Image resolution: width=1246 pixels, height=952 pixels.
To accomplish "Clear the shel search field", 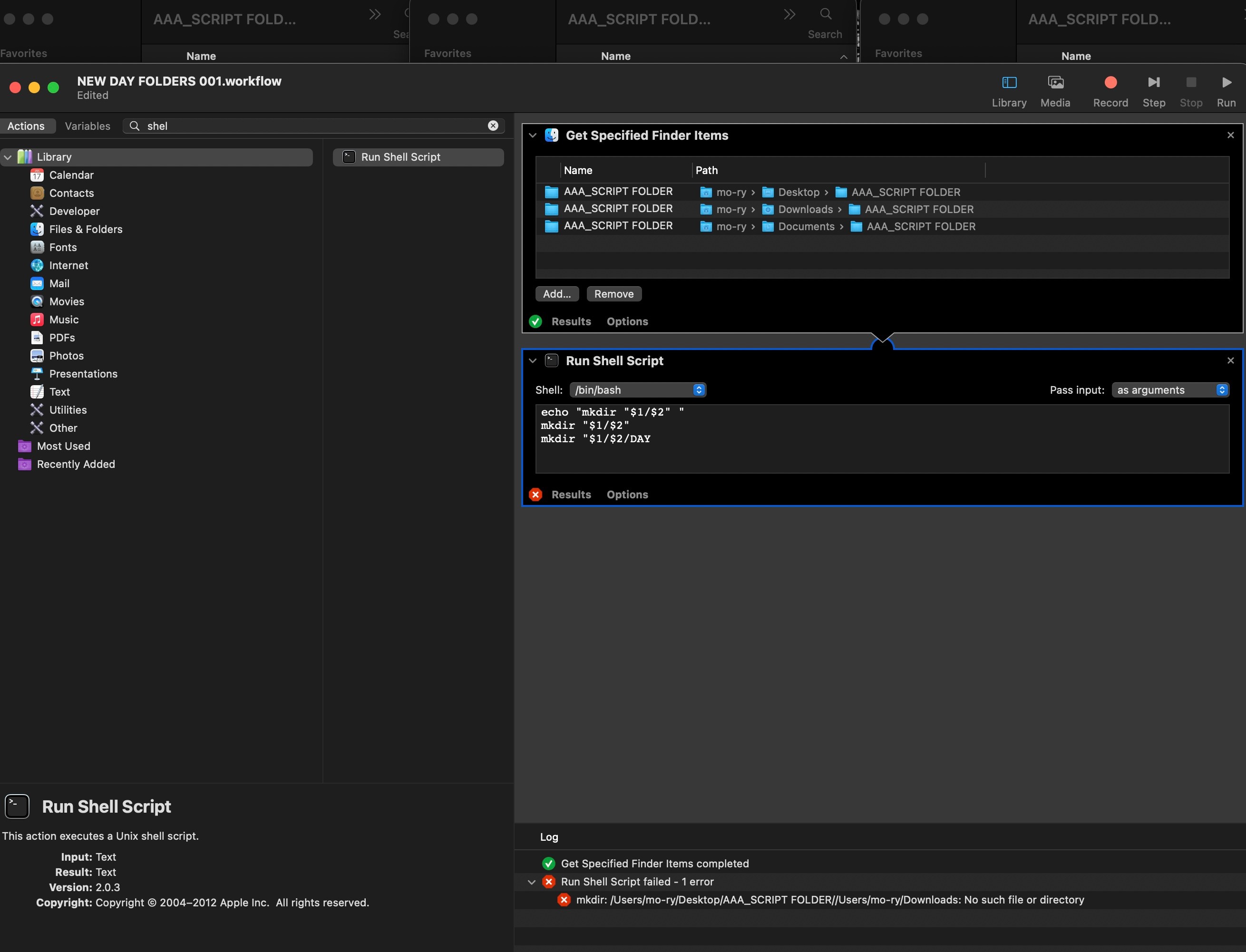I will [x=492, y=126].
